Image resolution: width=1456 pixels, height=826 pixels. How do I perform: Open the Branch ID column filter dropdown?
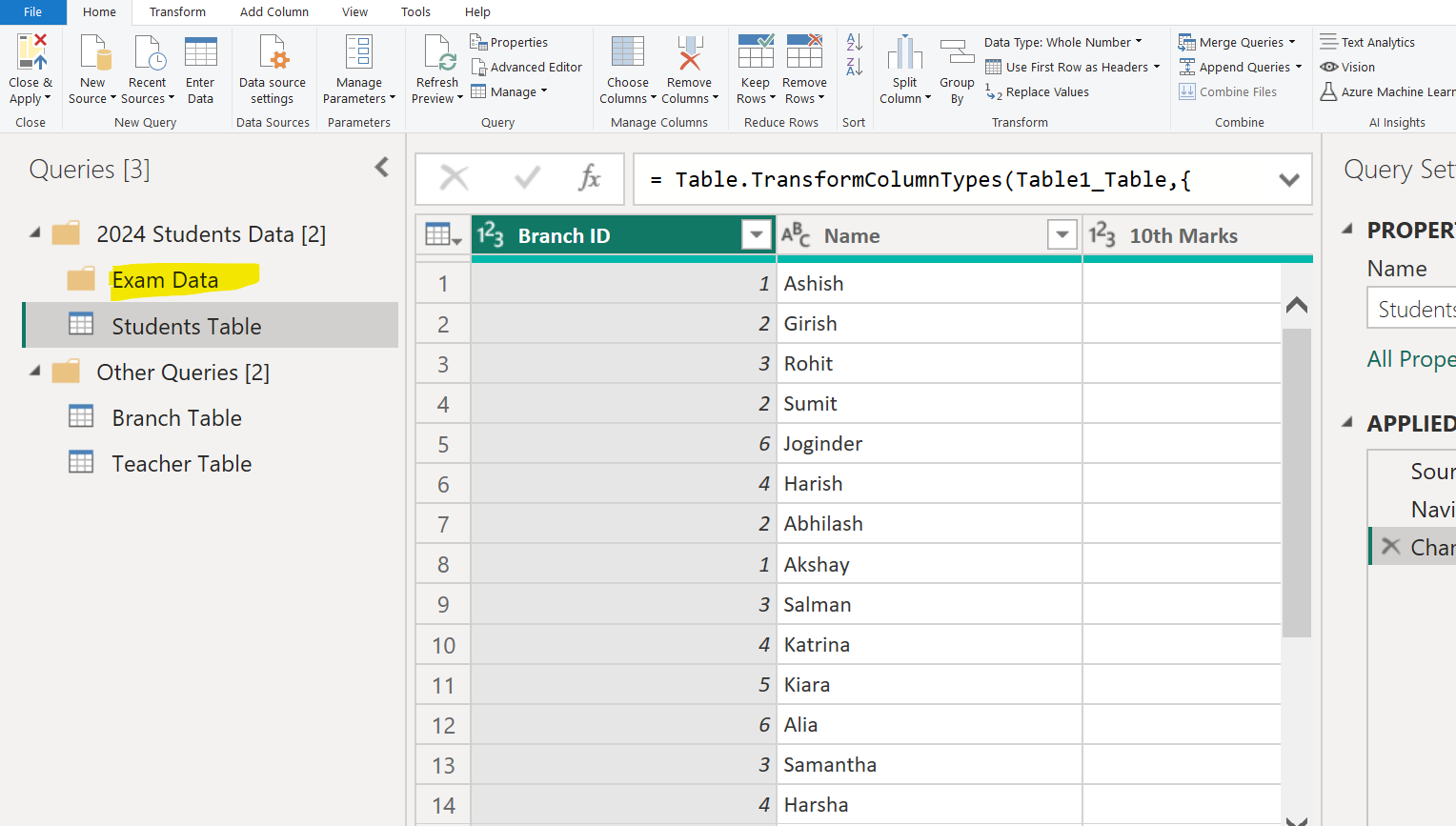pos(756,234)
